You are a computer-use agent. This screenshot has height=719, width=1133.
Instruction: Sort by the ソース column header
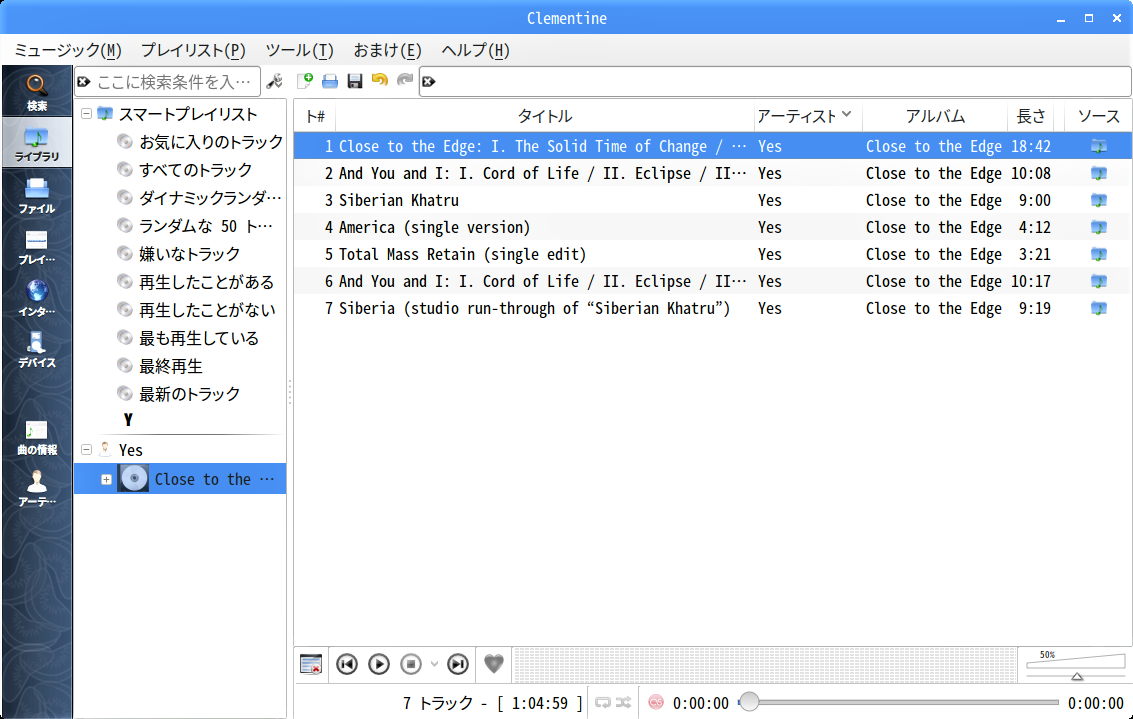coord(1098,116)
